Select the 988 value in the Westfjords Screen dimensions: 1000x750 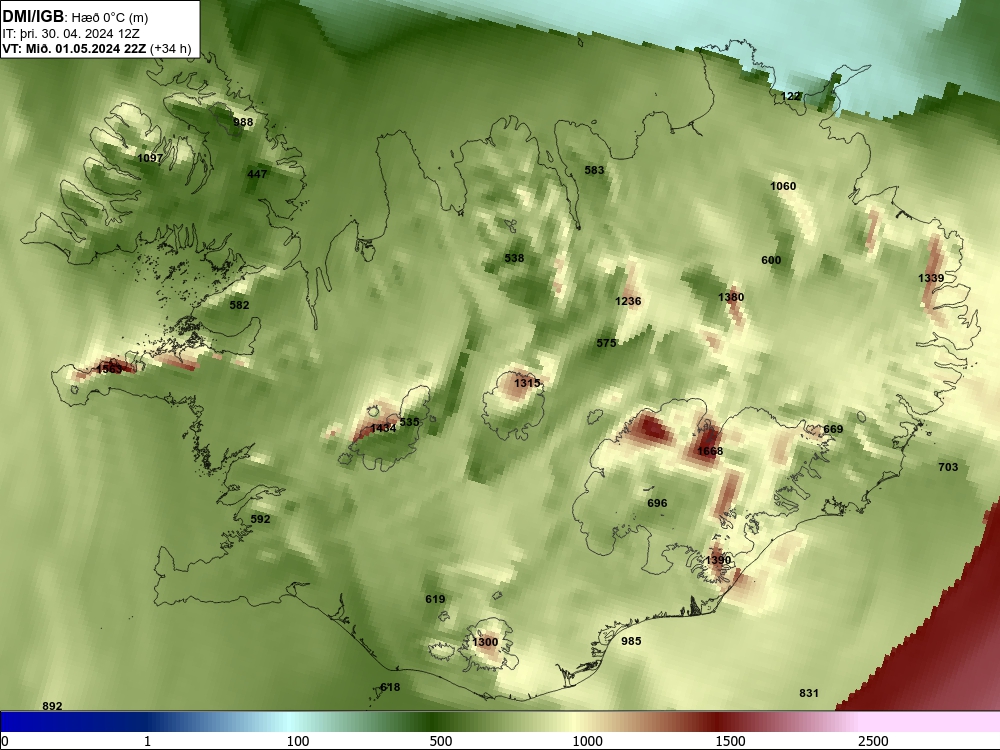pyautogui.click(x=243, y=122)
